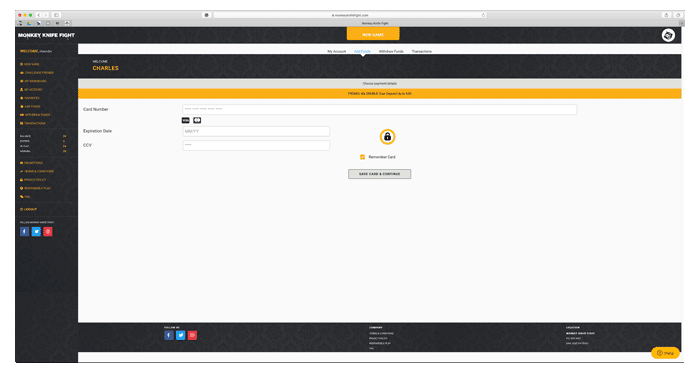The image size is (700, 382).
Task: Click the yellow padlock security icon
Action: click(x=388, y=137)
